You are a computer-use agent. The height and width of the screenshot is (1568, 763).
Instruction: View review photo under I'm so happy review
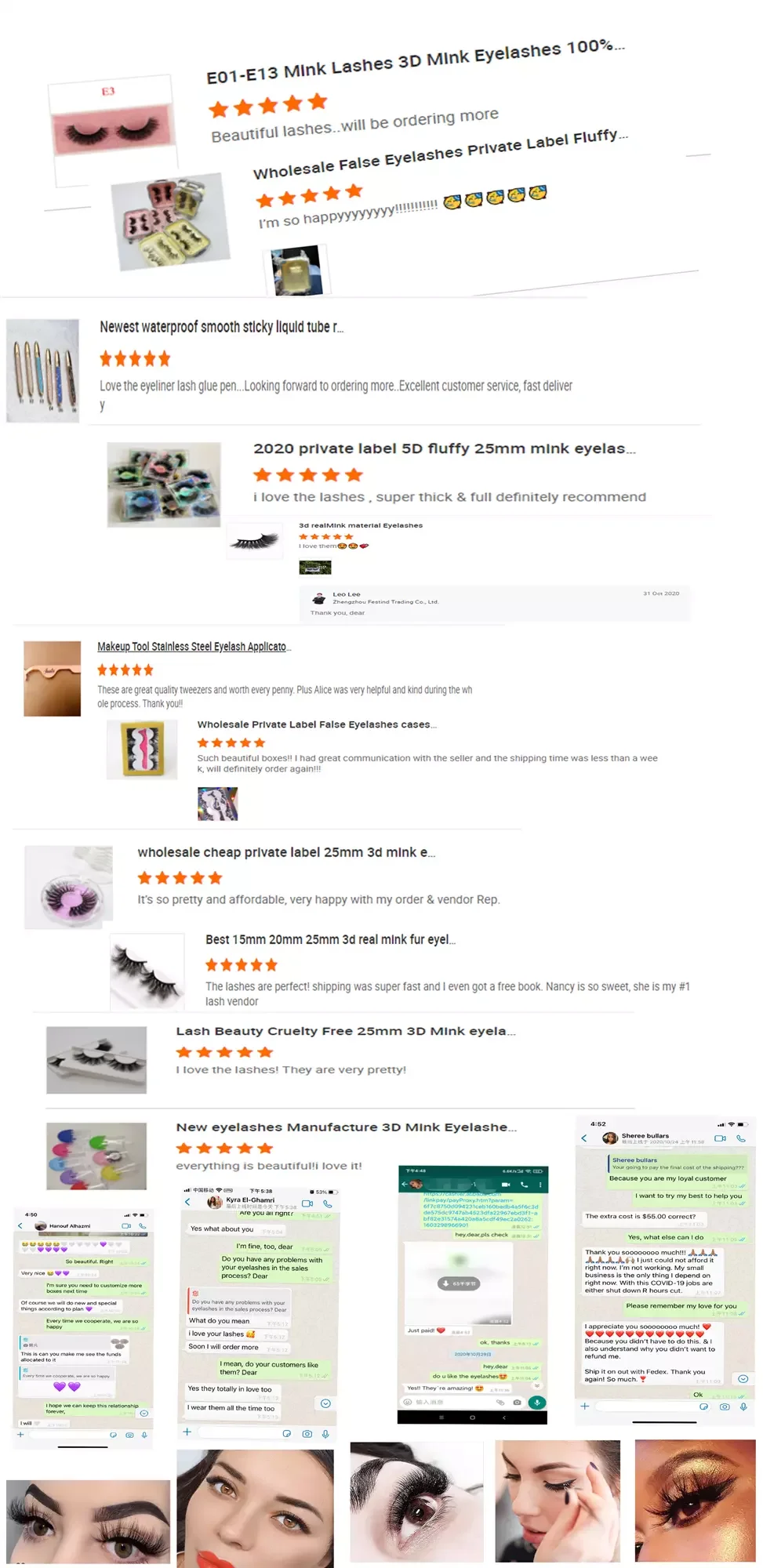[x=296, y=270]
